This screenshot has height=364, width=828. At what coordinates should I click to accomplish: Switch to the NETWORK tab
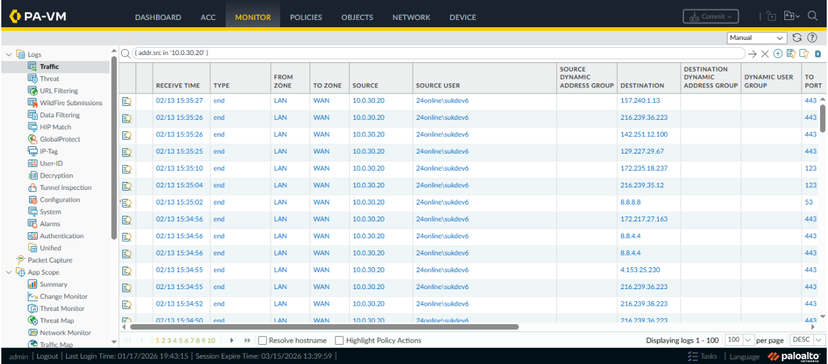click(x=411, y=17)
